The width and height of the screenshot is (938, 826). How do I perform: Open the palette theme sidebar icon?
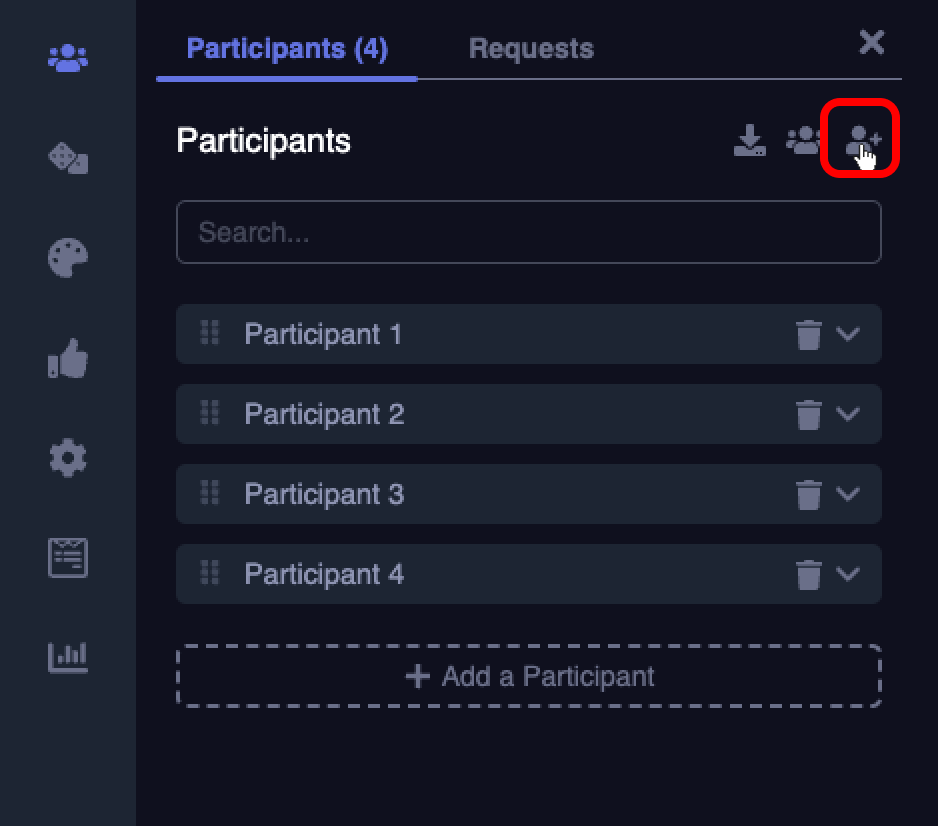[x=68, y=257]
